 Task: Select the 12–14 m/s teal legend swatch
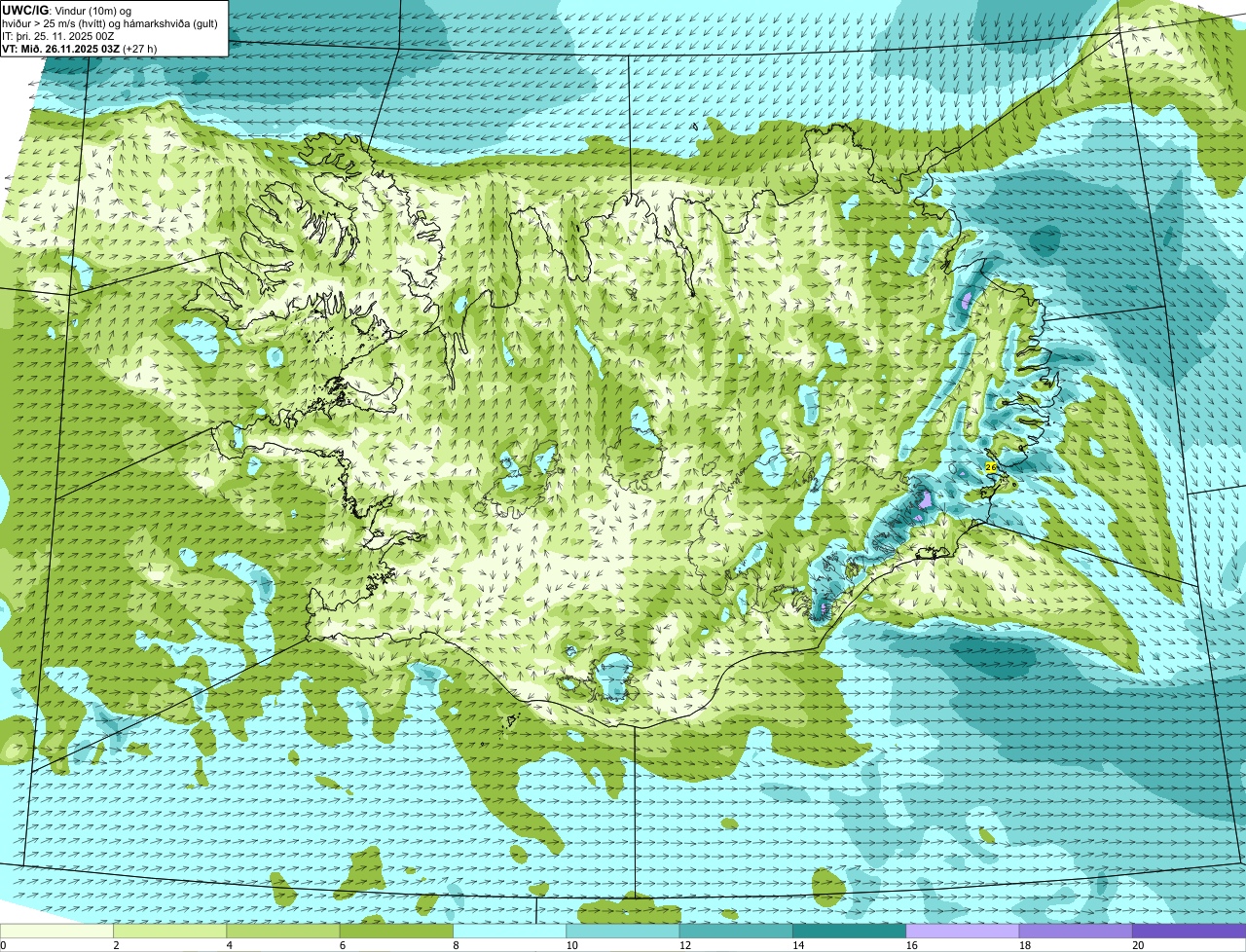736,931
